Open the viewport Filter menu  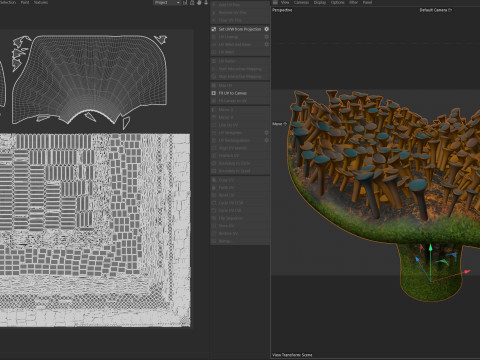(x=353, y=2)
